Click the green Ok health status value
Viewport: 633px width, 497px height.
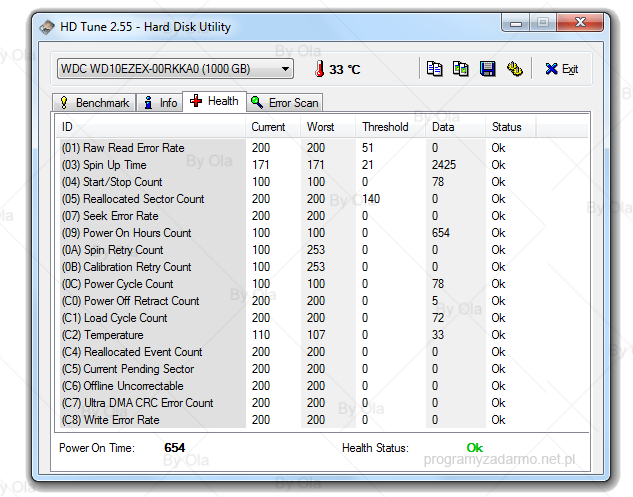coord(474,447)
